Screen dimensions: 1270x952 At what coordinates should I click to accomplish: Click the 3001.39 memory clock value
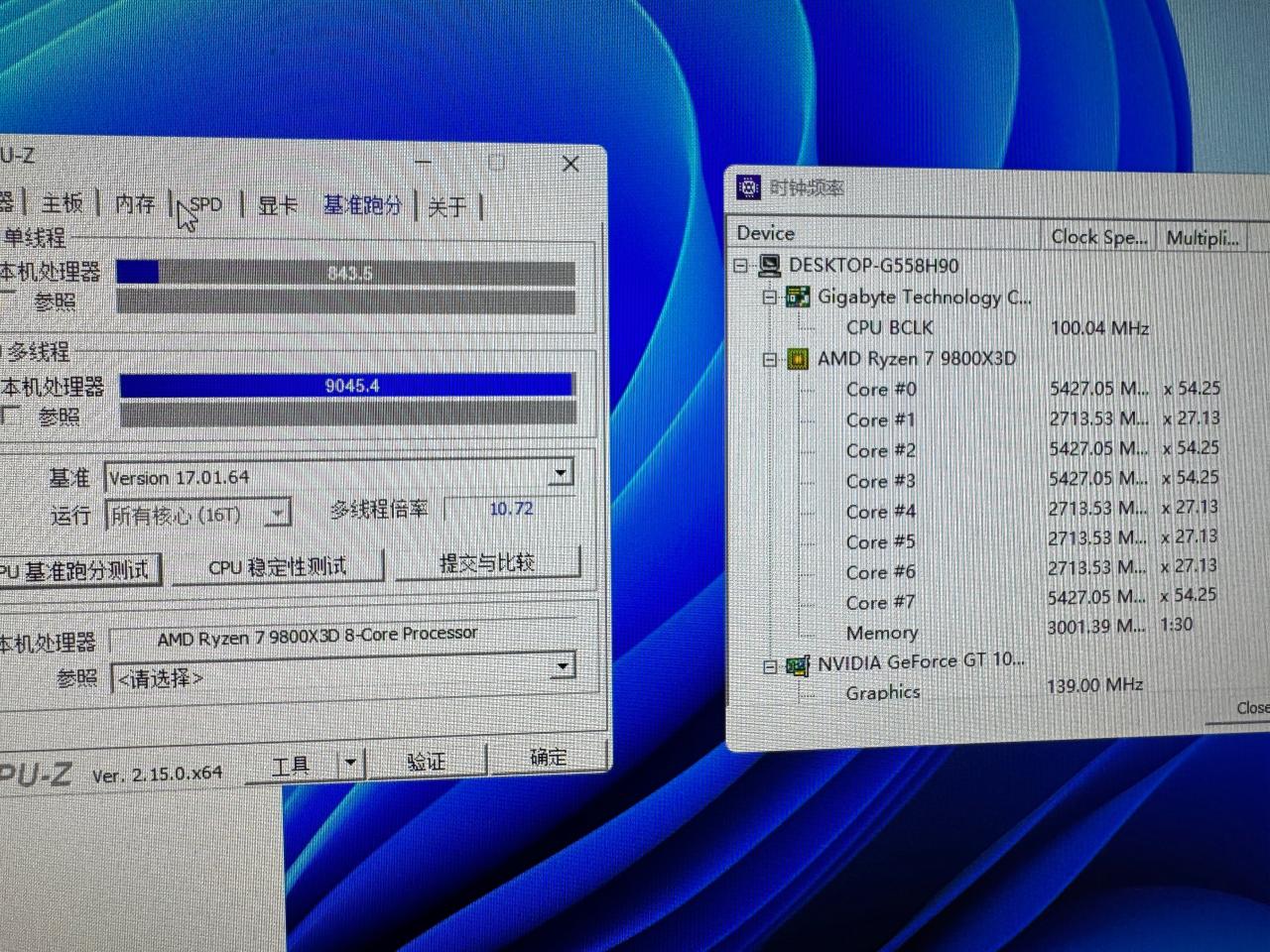click(x=1096, y=628)
